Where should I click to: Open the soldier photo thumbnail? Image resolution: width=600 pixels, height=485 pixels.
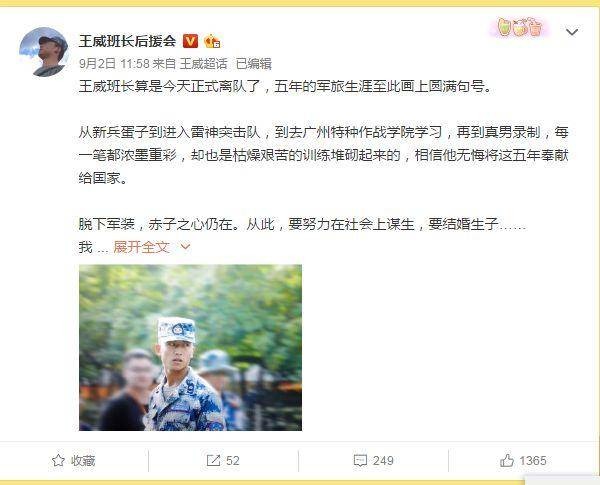(x=190, y=348)
